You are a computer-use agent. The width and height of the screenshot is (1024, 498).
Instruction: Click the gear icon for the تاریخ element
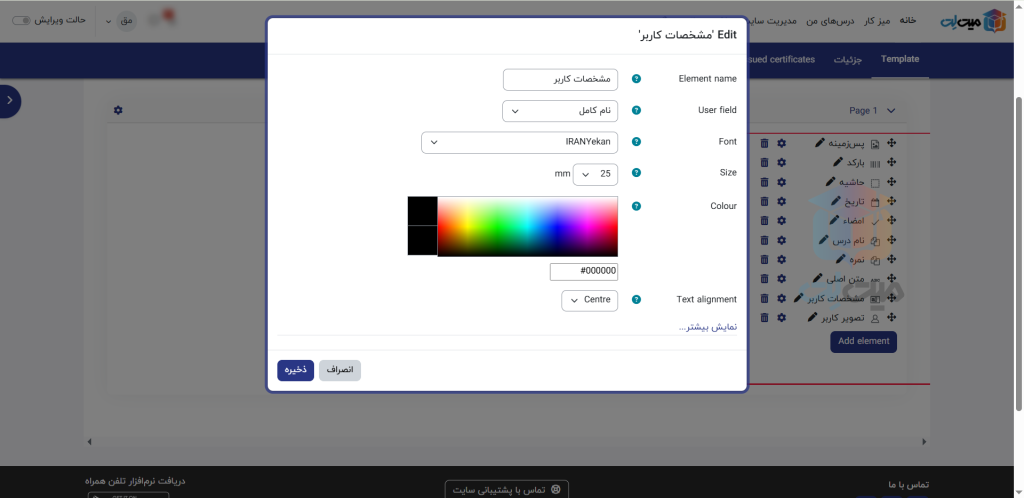point(782,201)
